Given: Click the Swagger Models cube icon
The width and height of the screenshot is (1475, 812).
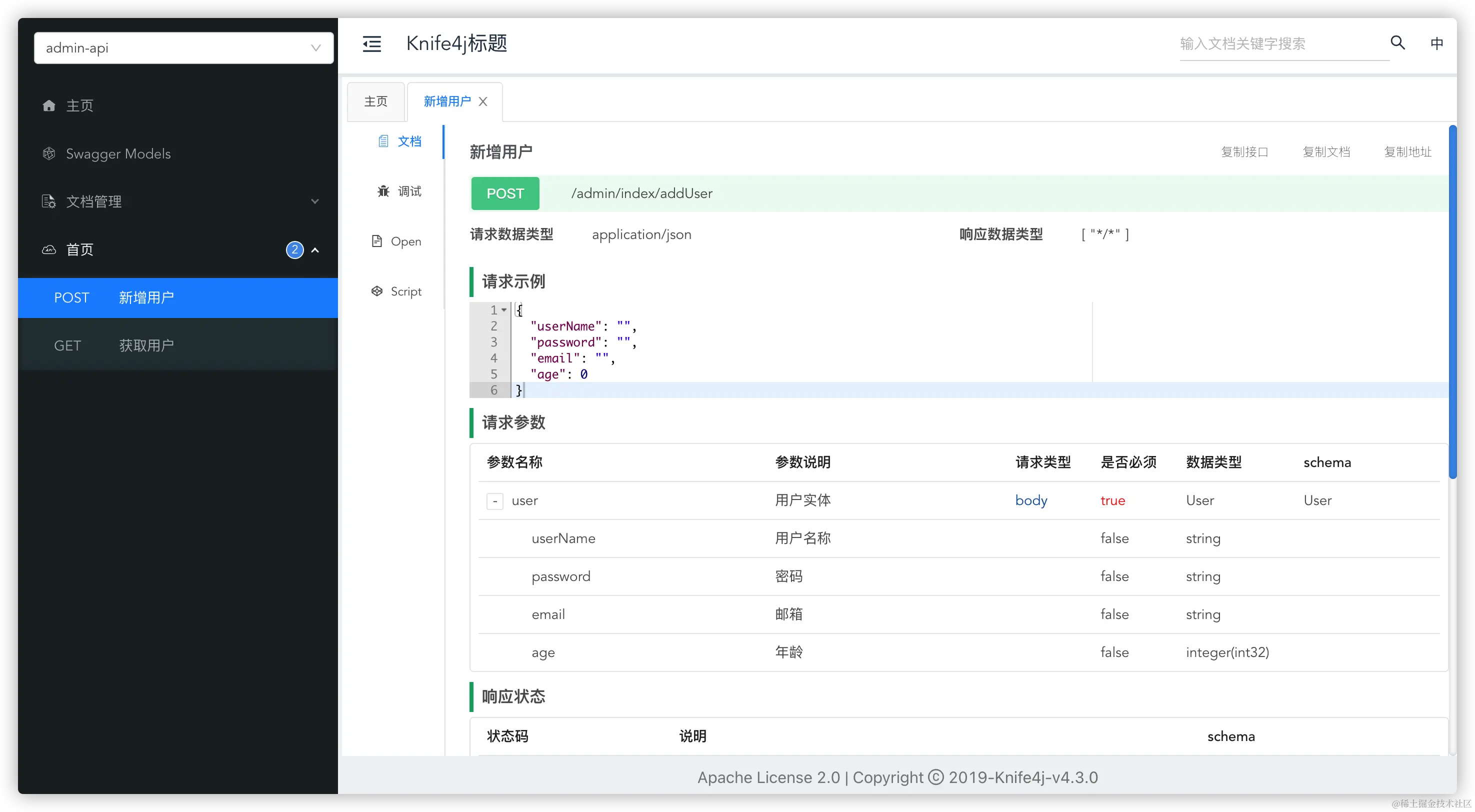Looking at the screenshot, I should point(48,153).
